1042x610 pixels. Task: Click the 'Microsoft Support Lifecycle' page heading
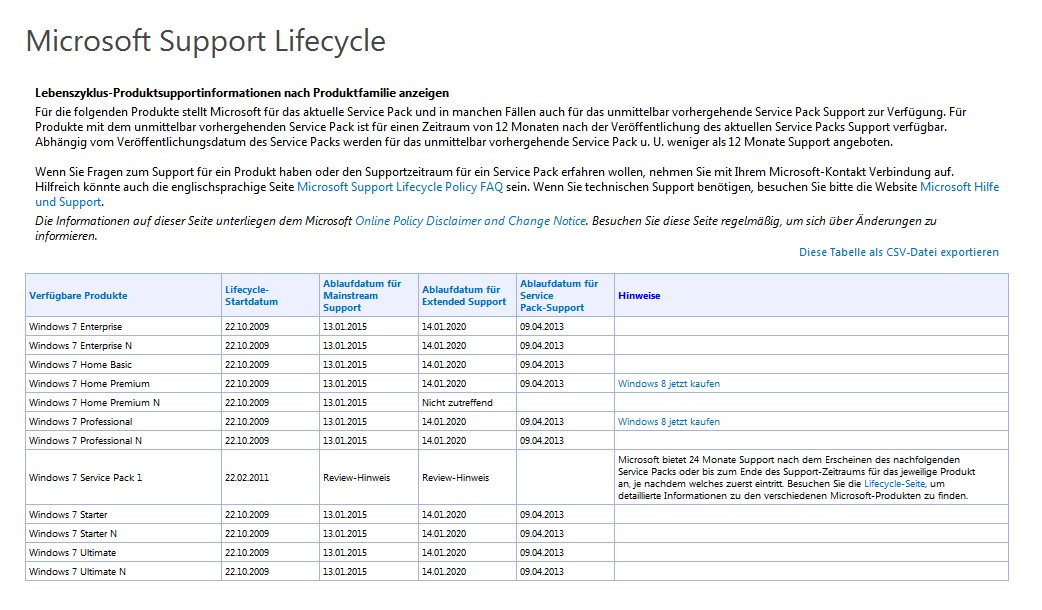(x=205, y=41)
